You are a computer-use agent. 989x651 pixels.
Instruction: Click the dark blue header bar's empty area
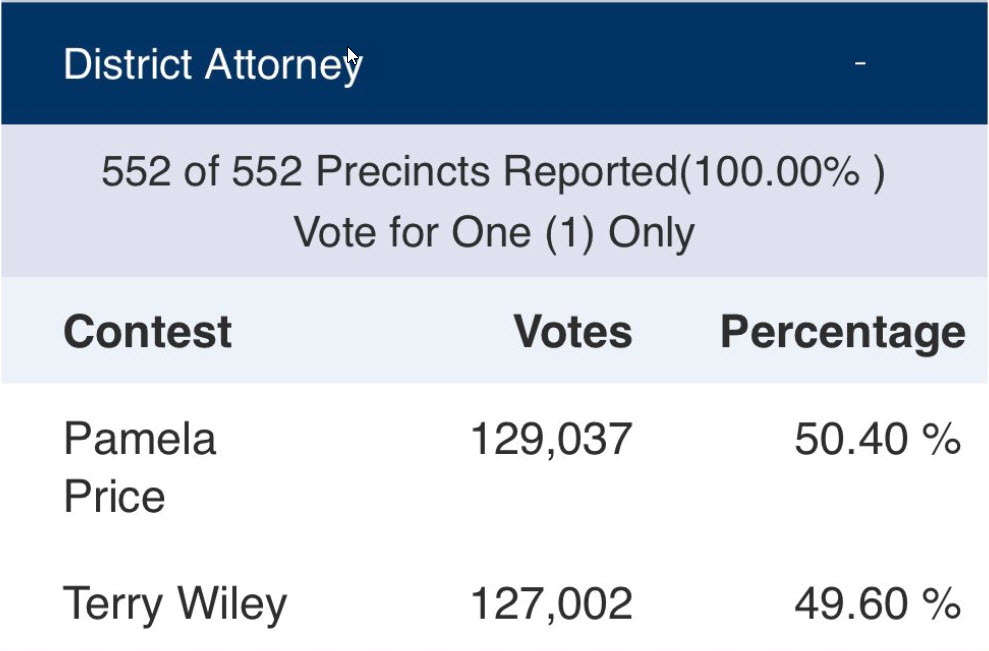pos(600,65)
